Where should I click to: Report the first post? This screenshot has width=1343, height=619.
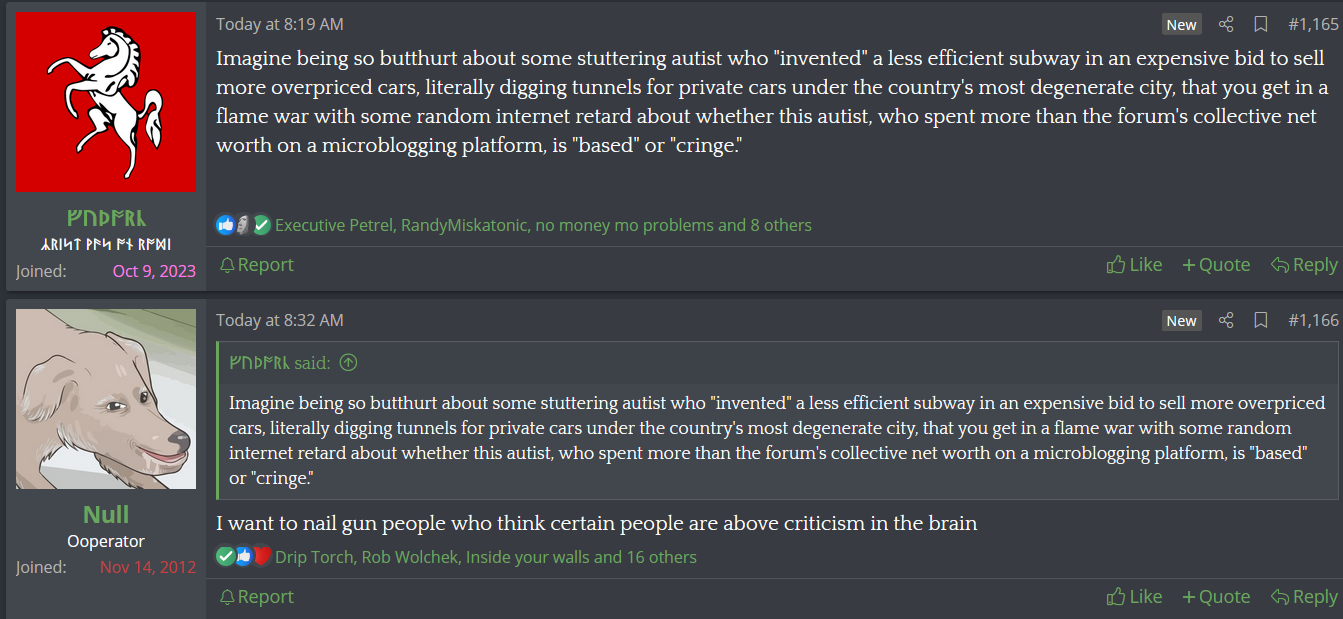point(256,265)
